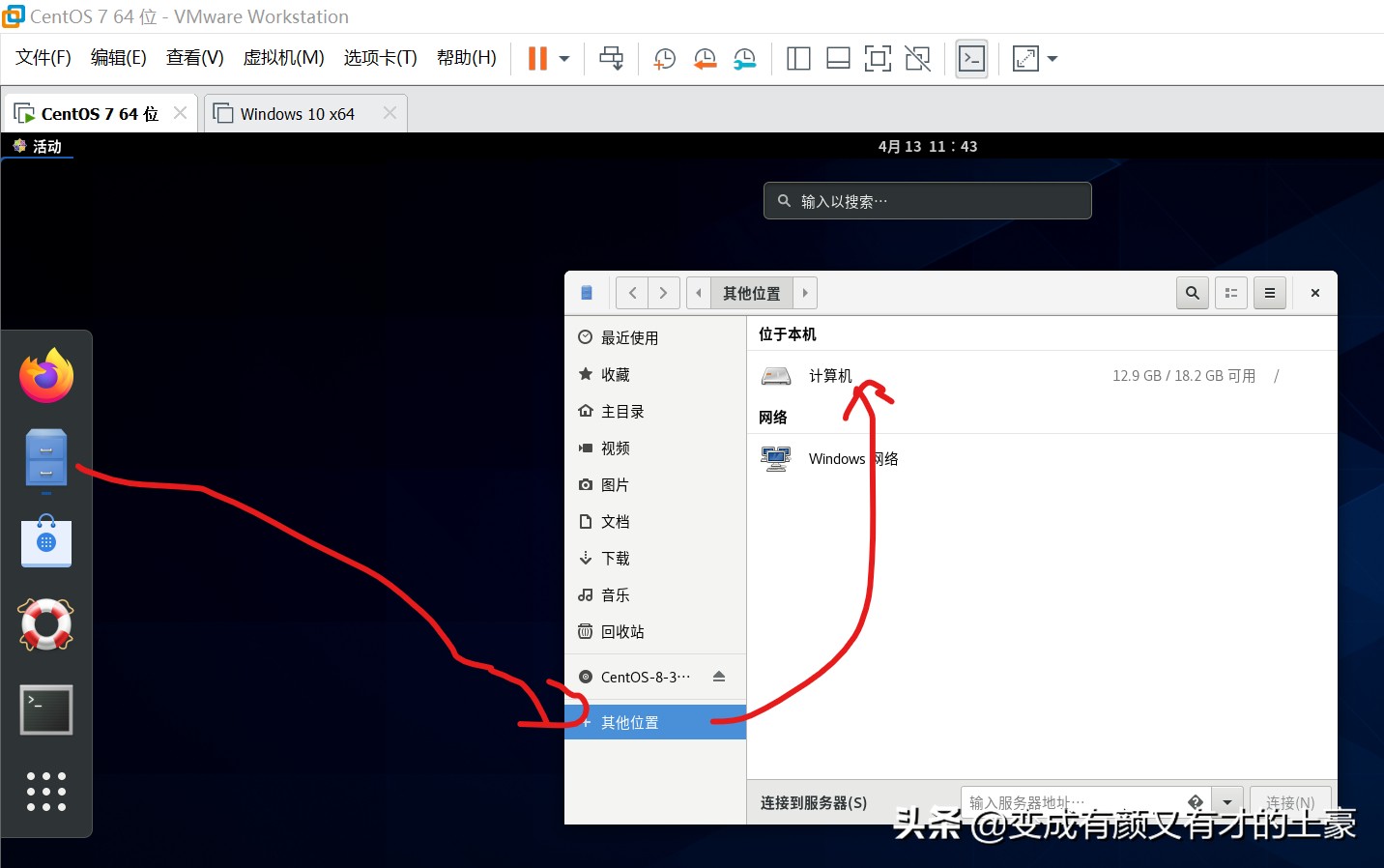1384x868 pixels.
Task: Select 其他位置 in the sidebar
Action: 655,722
